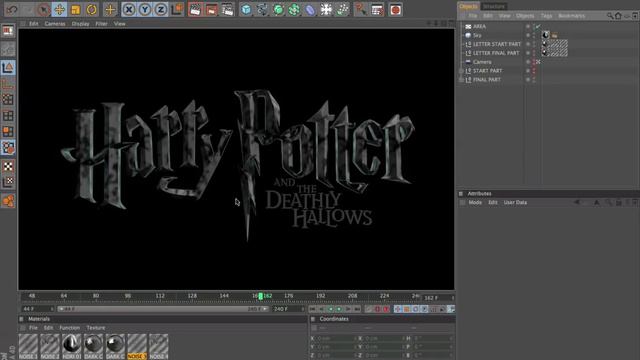
Task: Add a Cube primitive object
Action: pos(246,9)
